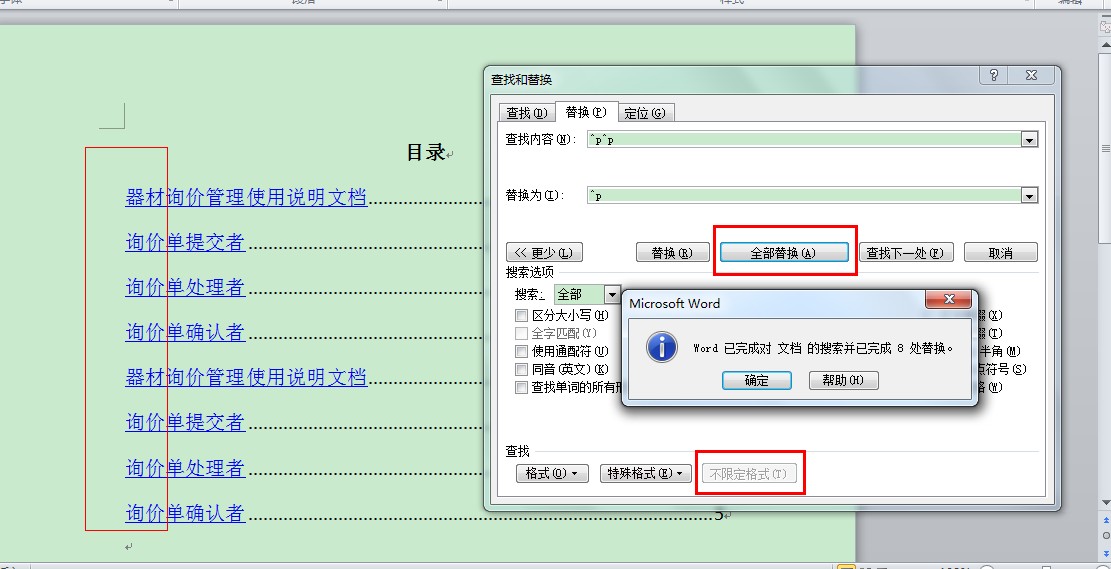This screenshot has width=1111, height=569.
Task: Collapse options with the << 更少(L) button
Action: (544, 252)
